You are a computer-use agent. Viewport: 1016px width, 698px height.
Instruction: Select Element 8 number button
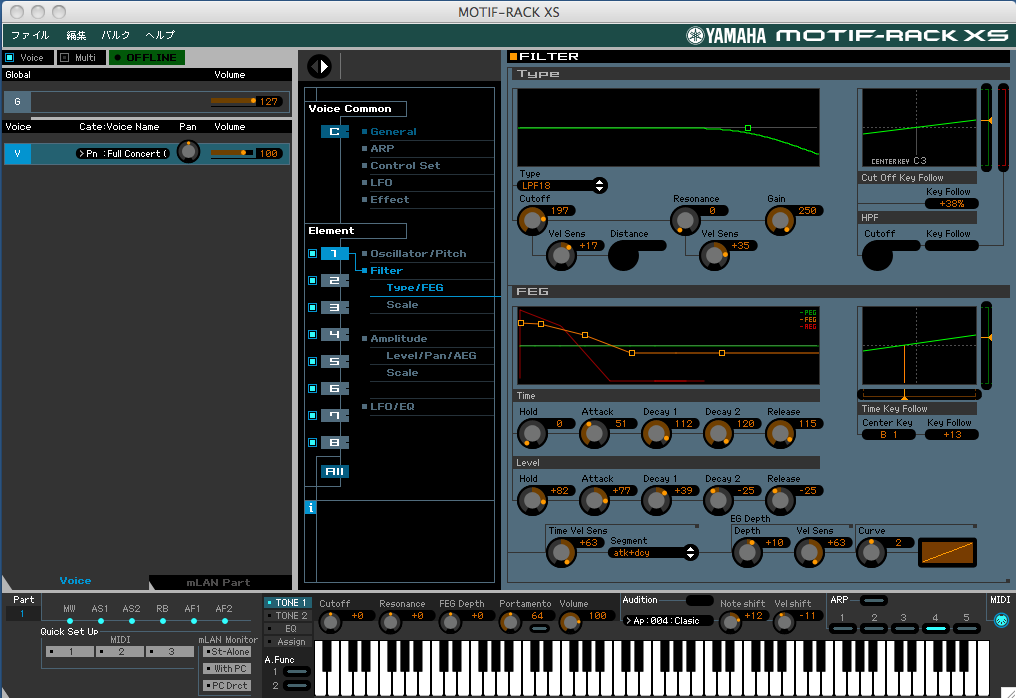pos(334,443)
